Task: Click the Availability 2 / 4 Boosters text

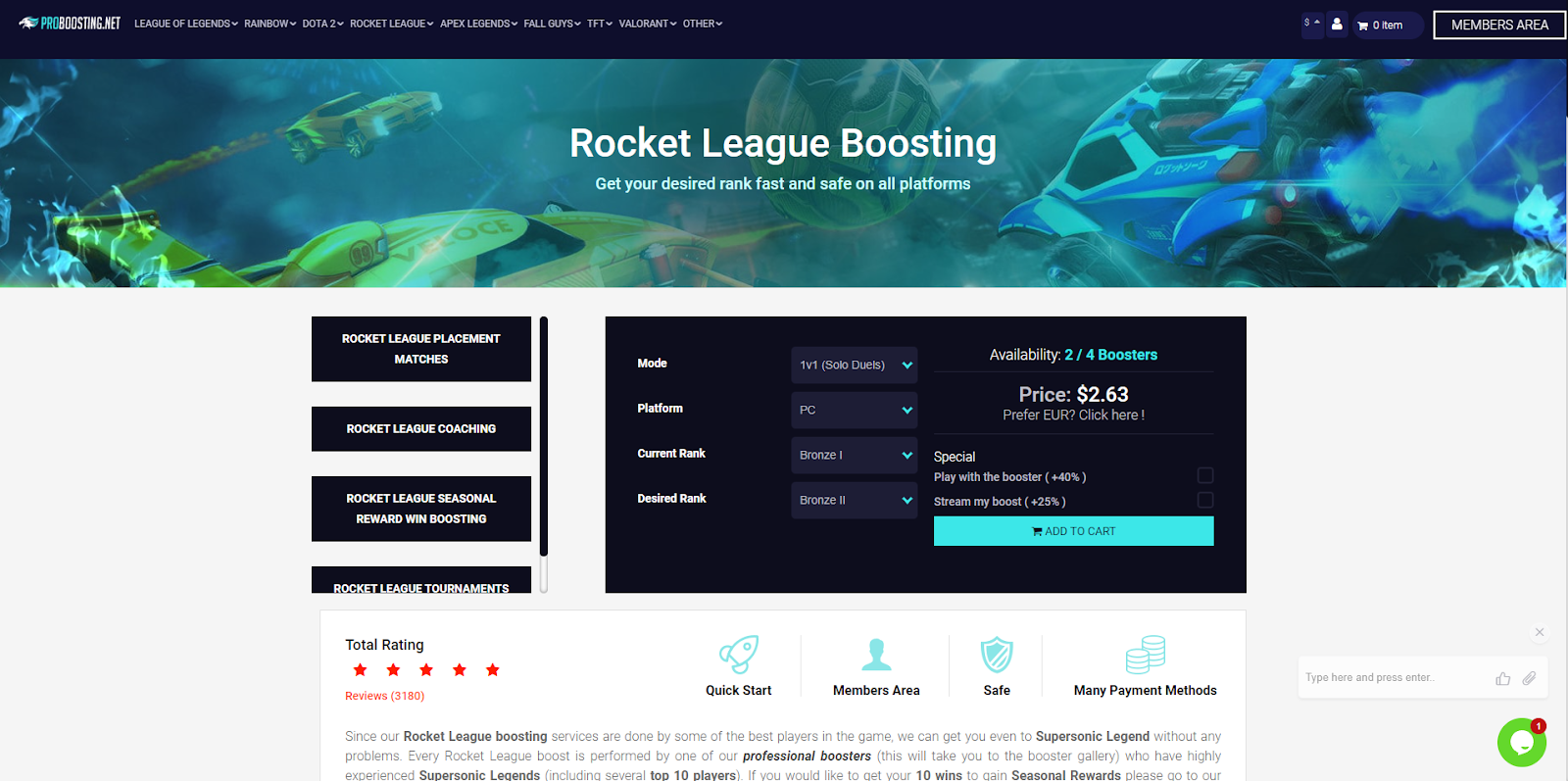Action: (1073, 355)
